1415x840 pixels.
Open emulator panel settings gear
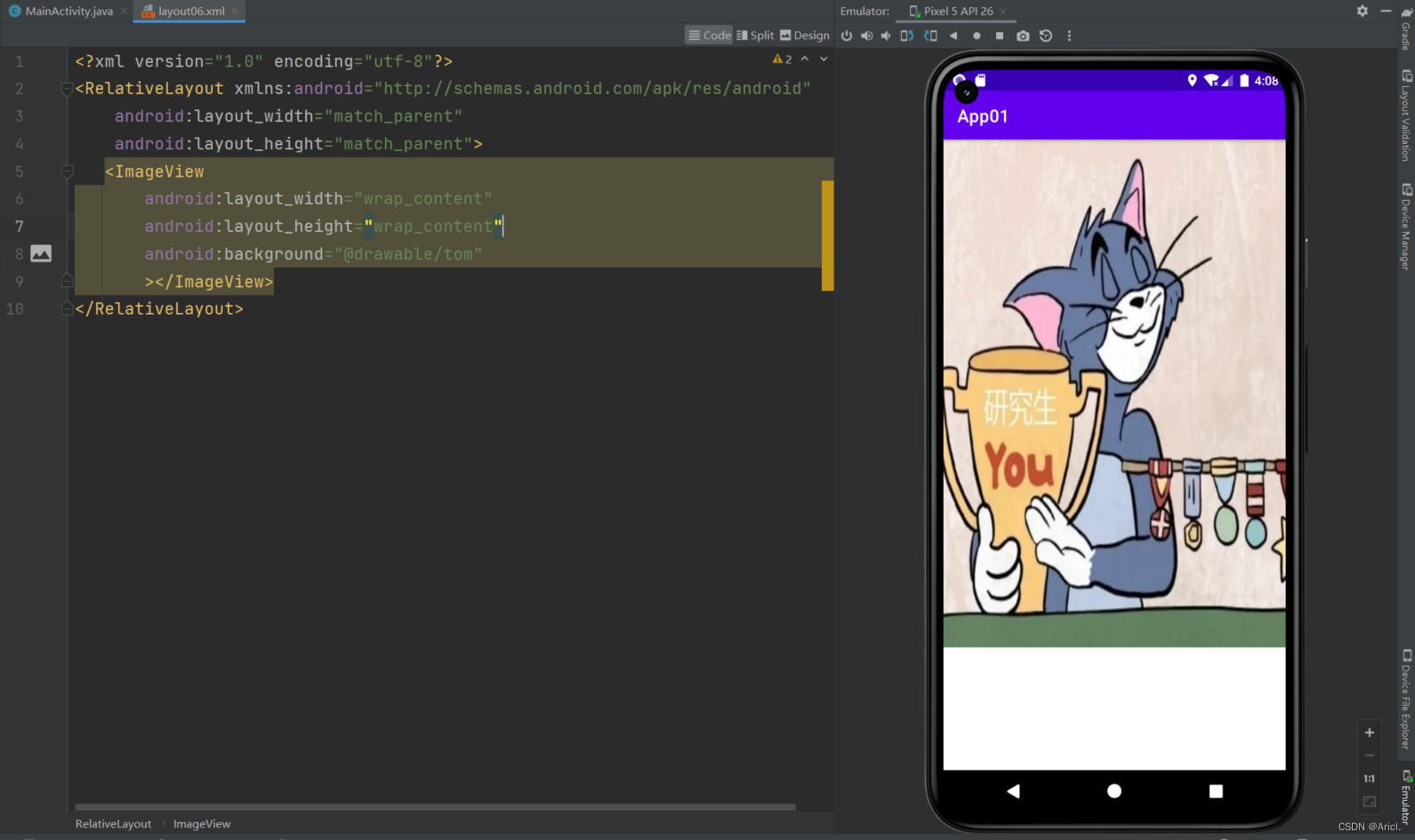[1363, 11]
